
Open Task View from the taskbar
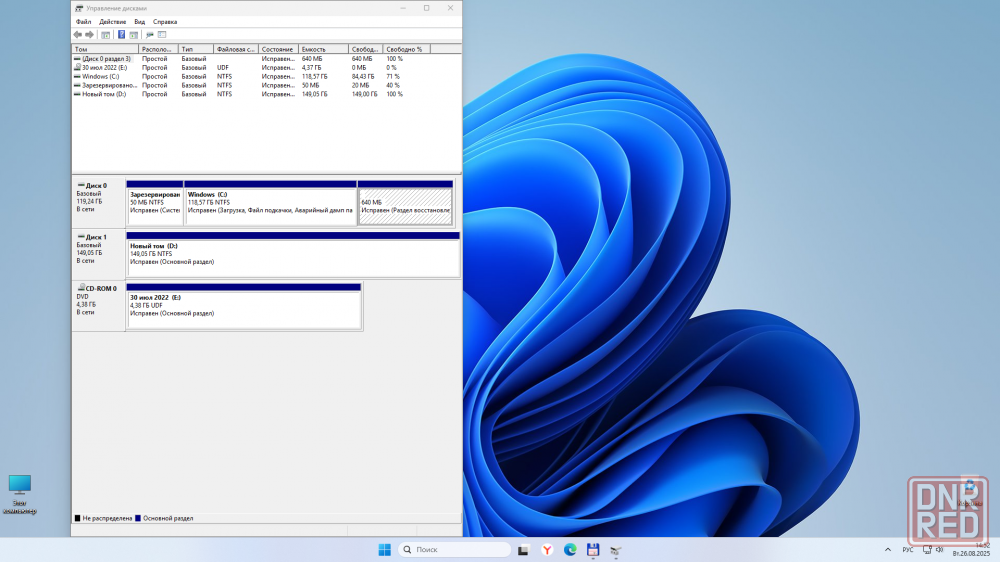click(x=524, y=550)
